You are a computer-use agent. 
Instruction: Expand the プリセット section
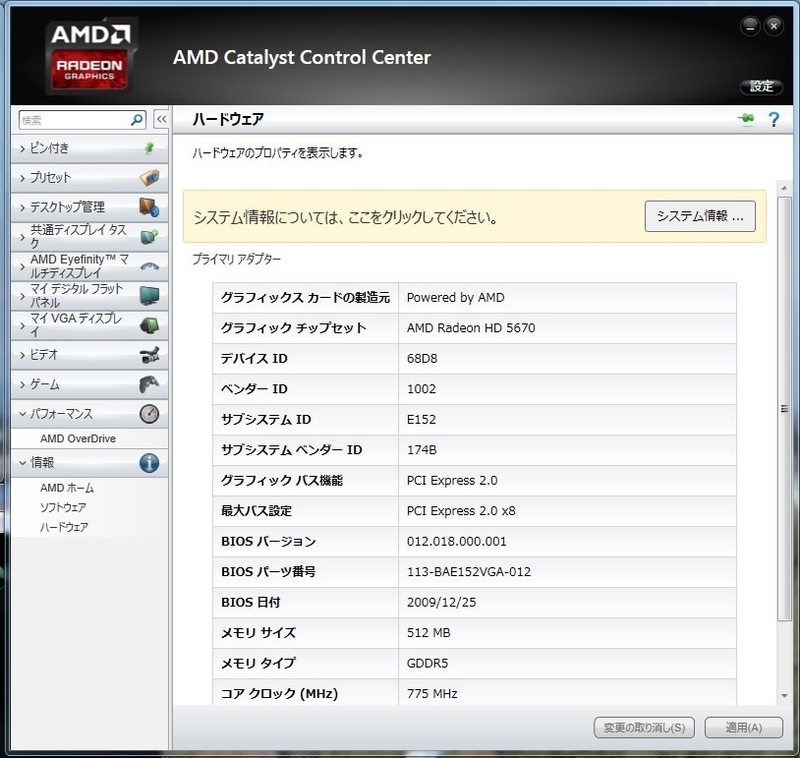[x=89, y=178]
